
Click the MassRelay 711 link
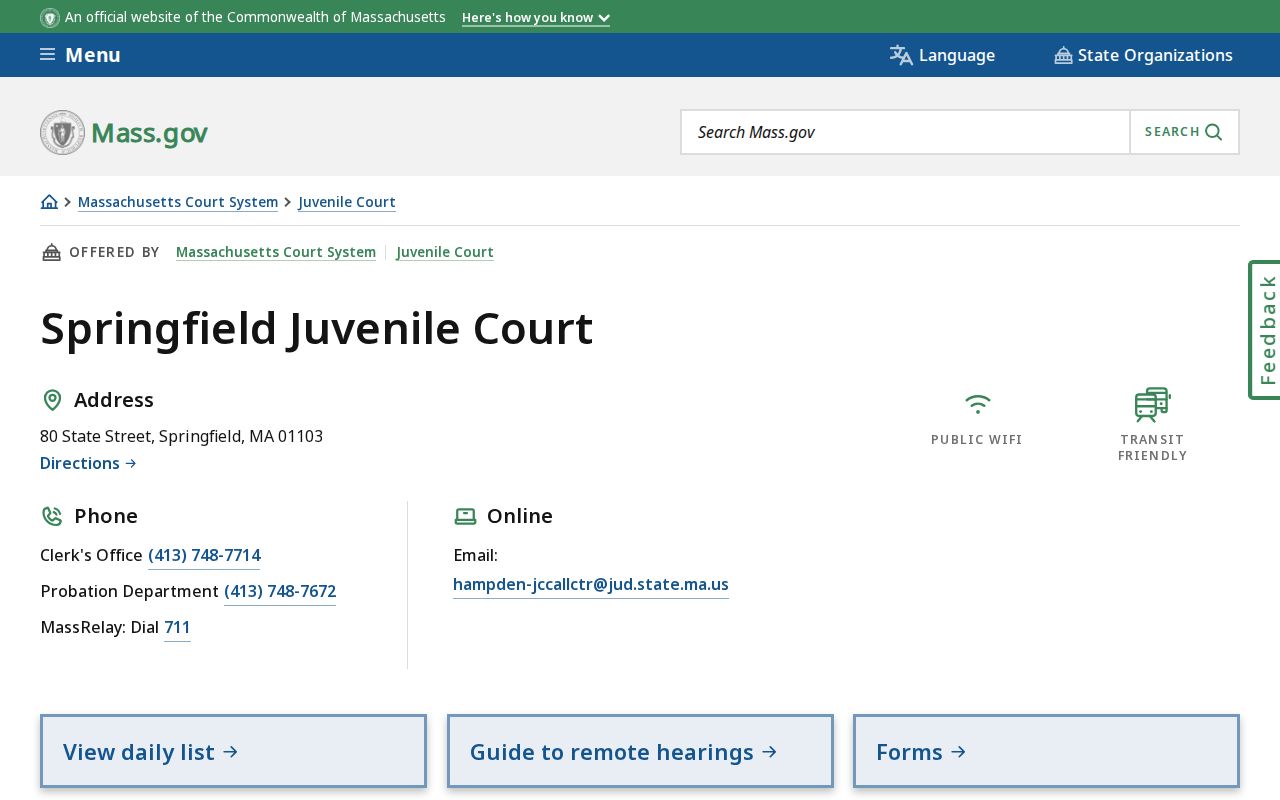tap(177, 627)
